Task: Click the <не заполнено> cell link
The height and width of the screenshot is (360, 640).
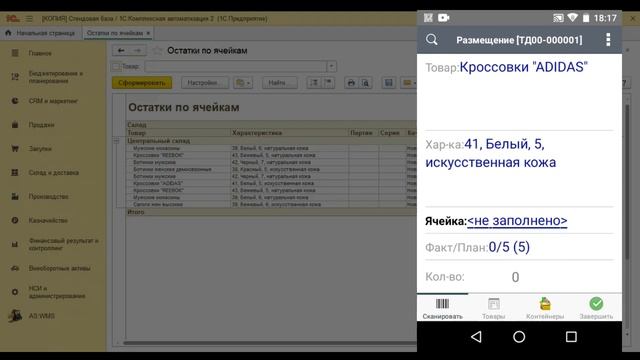Action: (517, 220)
